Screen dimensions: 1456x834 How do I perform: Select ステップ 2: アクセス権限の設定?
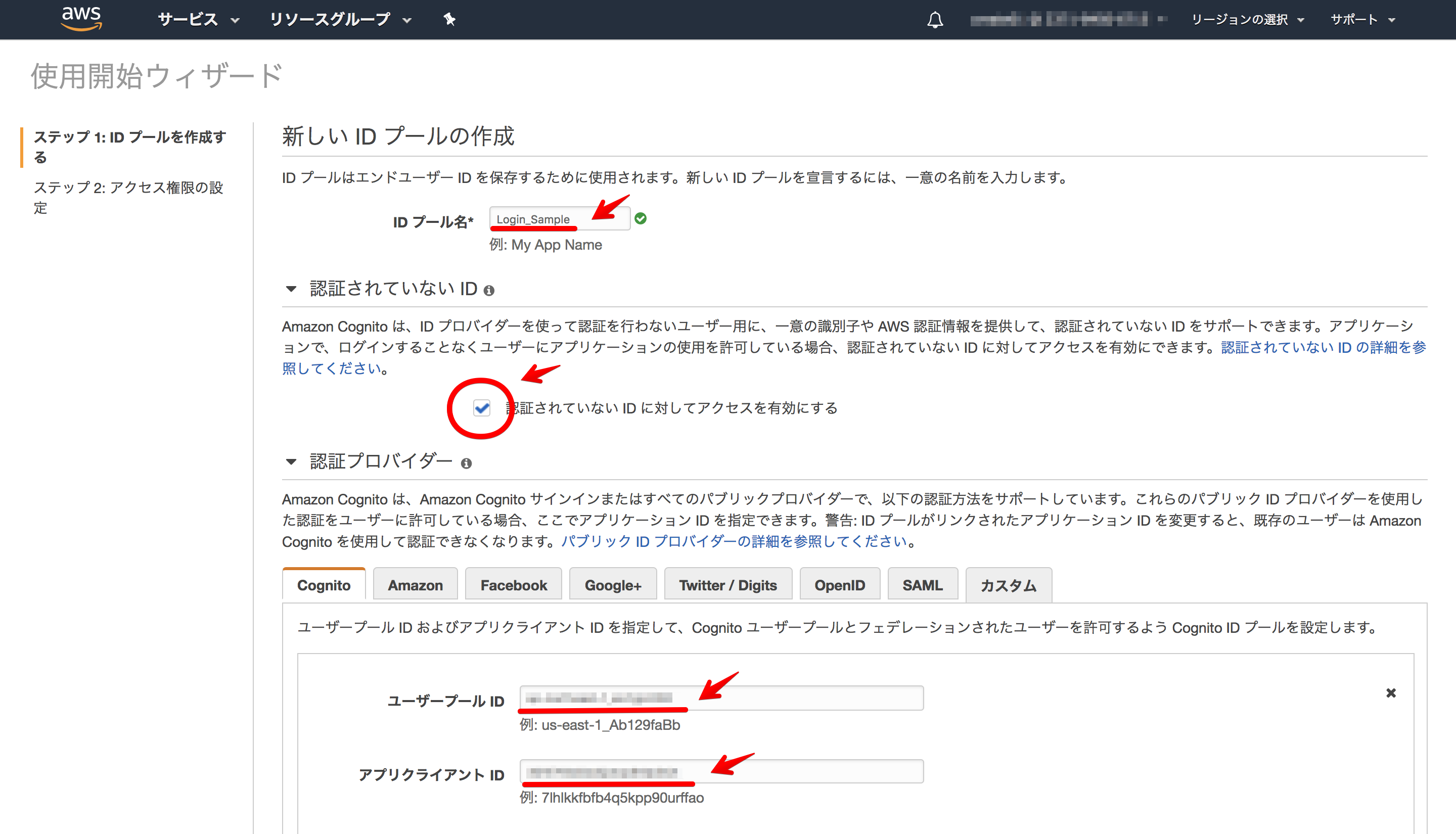pos(128,197)
